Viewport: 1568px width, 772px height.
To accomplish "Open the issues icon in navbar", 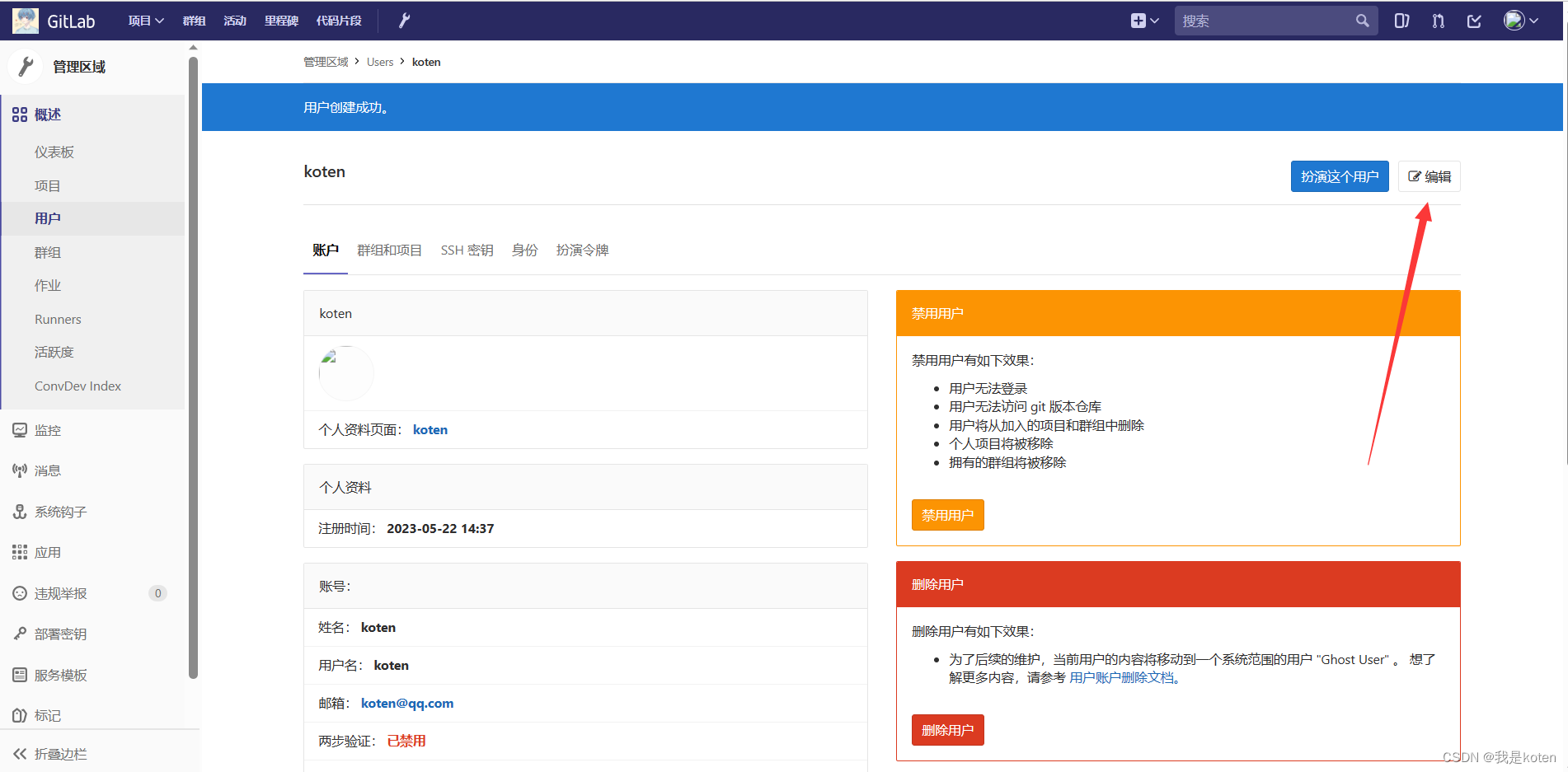I will pyautogui.click(x=1401, y=21).
